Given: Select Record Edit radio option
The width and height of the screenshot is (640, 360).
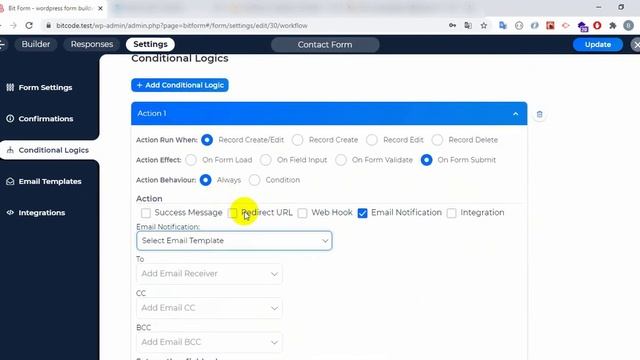Looking at the screenshot, I should 372,140.
